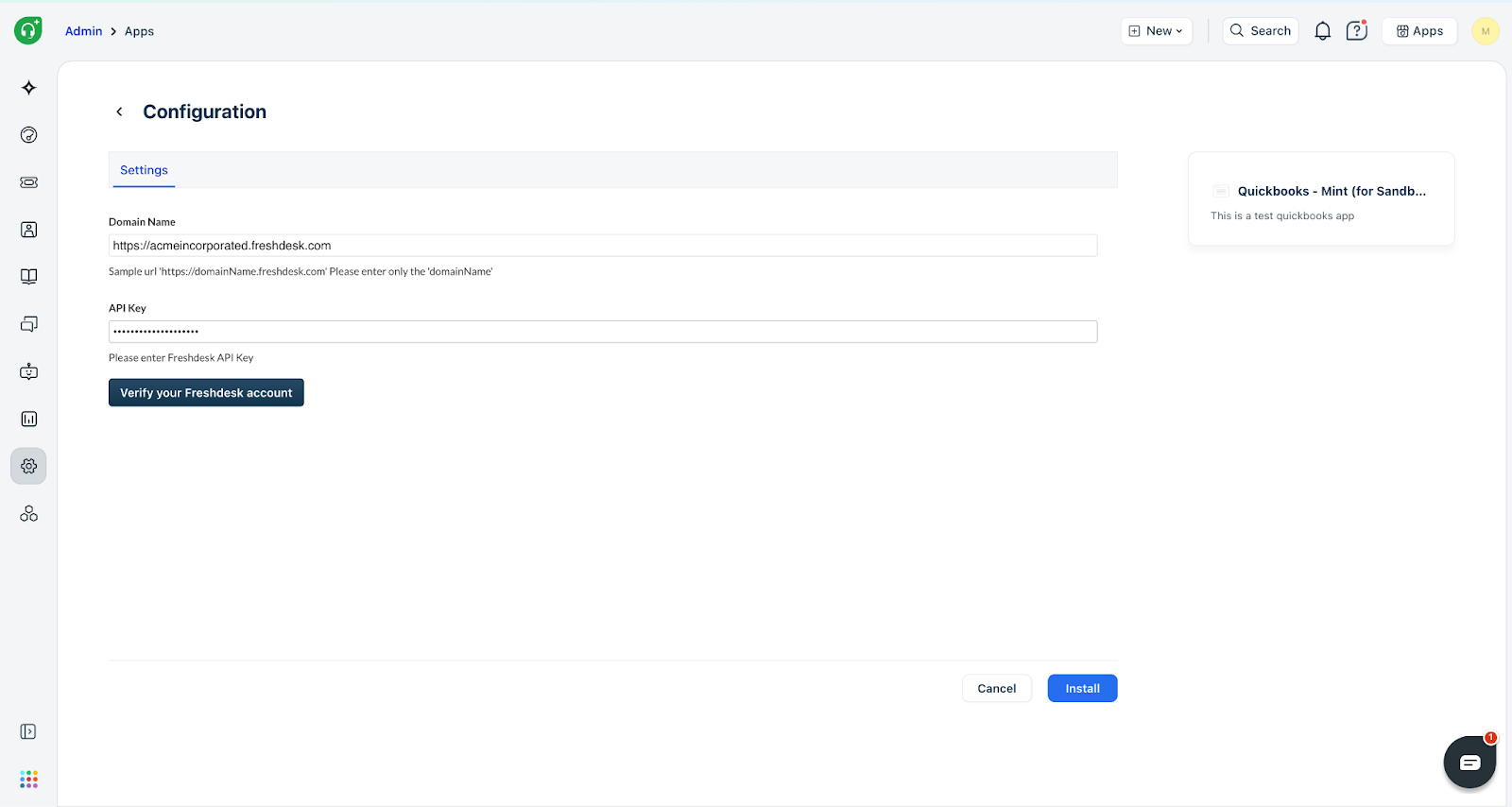
Task: Open the Forums chat icon in sidebar
Action: [x=29, y=324]
